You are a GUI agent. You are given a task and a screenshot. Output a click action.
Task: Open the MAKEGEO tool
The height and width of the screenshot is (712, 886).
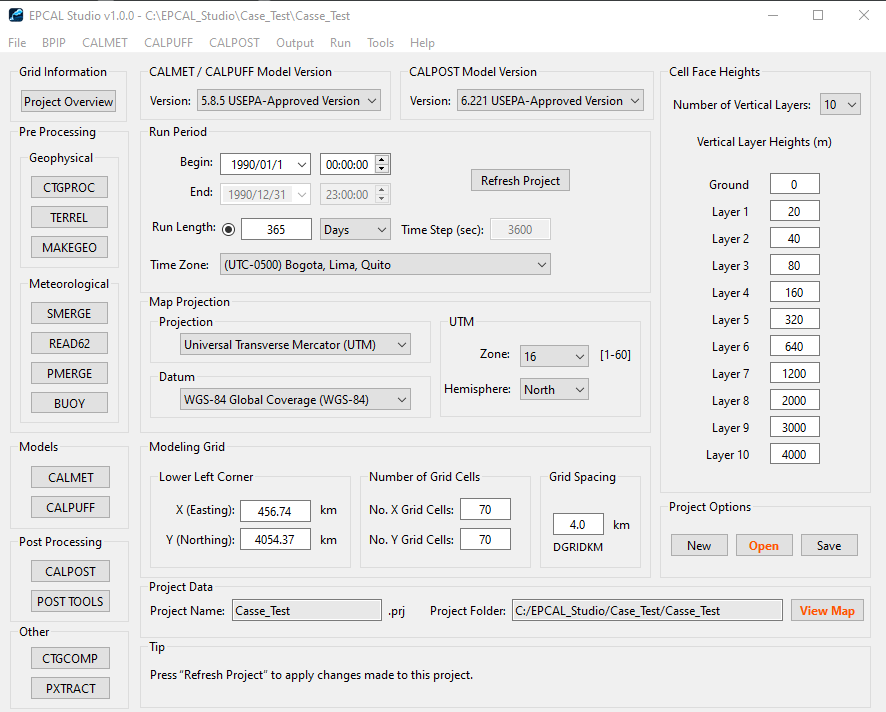pos(69,248)
